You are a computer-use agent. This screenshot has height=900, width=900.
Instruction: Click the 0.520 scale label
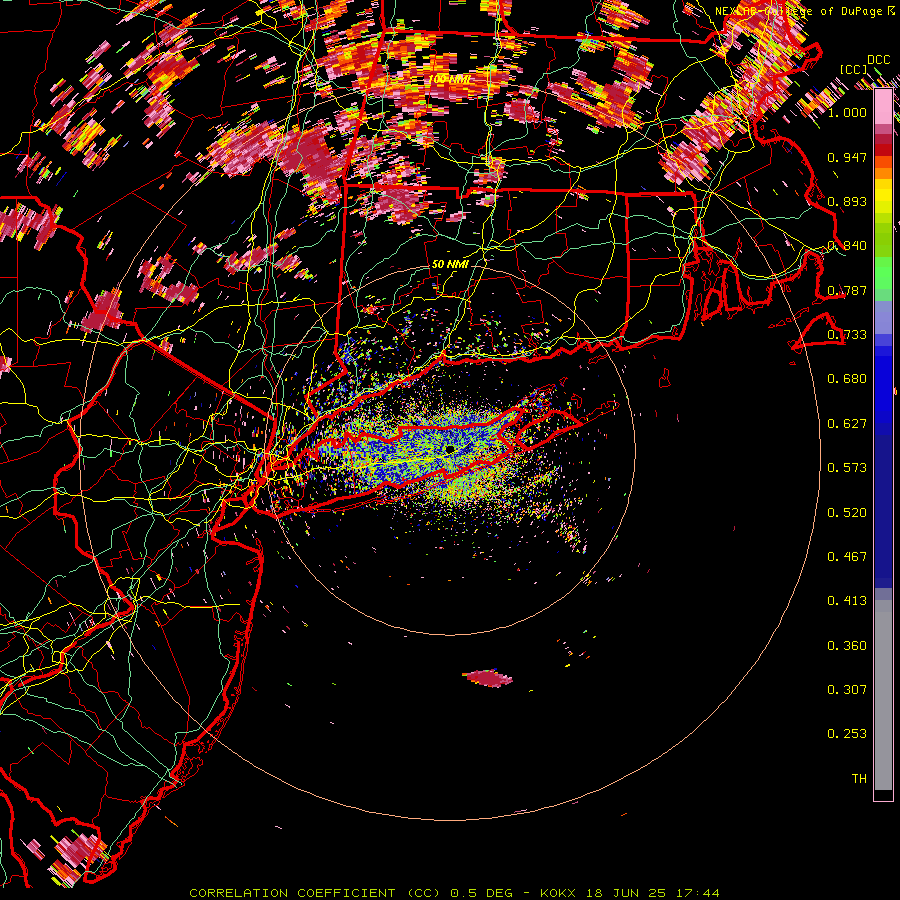[x=847, y=513]
